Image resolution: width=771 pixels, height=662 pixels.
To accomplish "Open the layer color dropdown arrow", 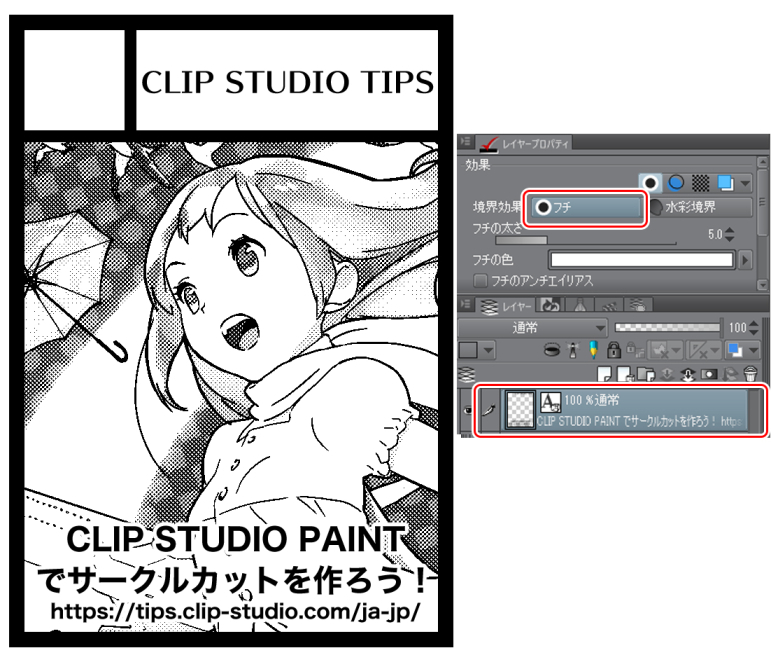I will (x=754, y=351).
